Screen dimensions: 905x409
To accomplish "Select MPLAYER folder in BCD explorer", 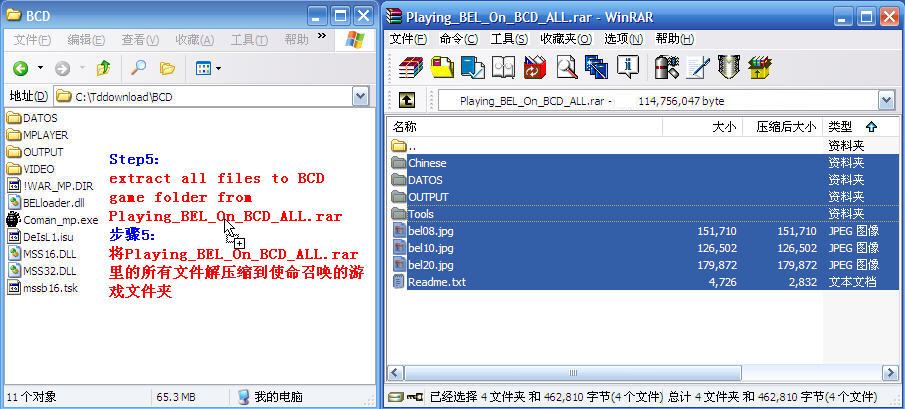I will (38, 135).
